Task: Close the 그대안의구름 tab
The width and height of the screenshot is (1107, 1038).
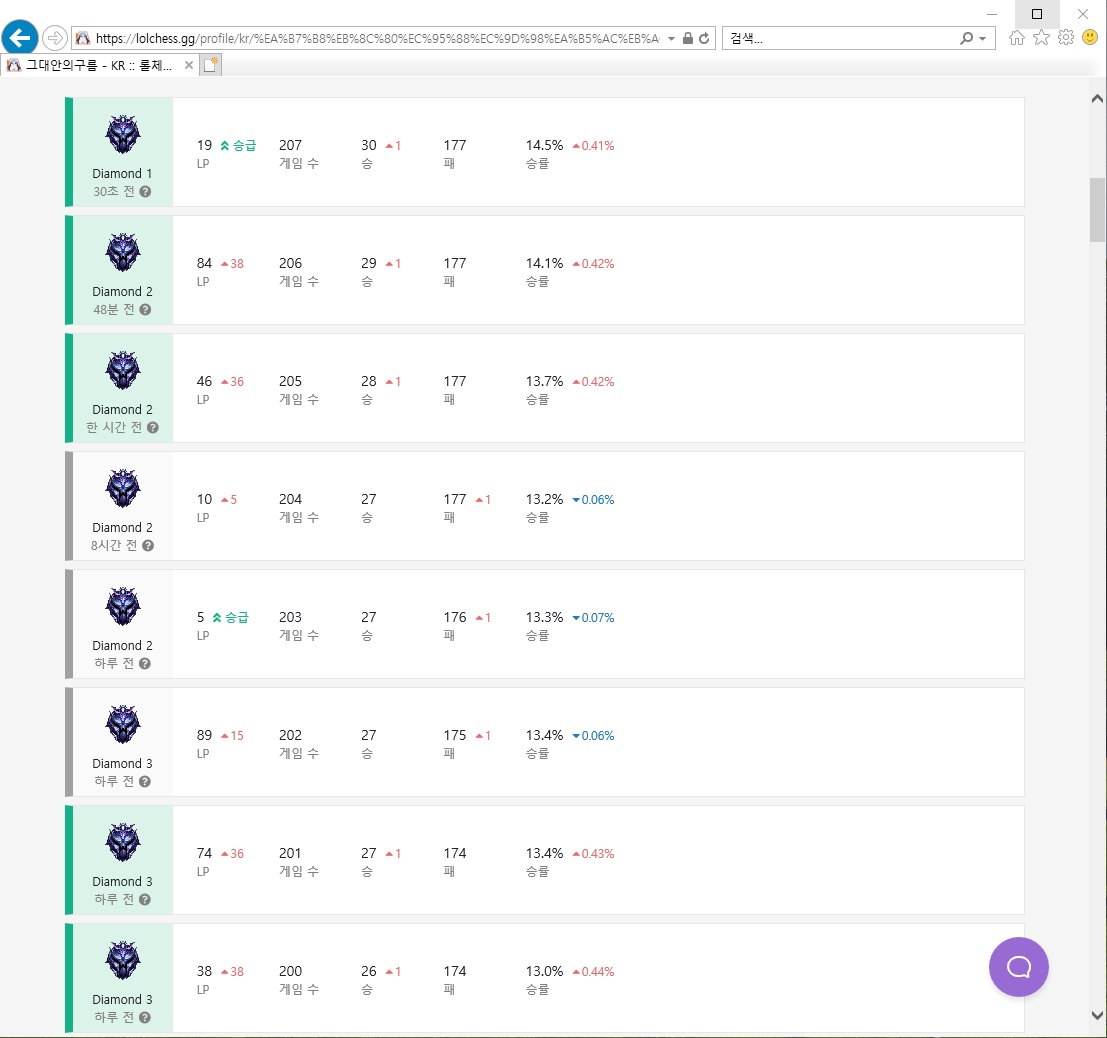Action: (x=188, y=65)
